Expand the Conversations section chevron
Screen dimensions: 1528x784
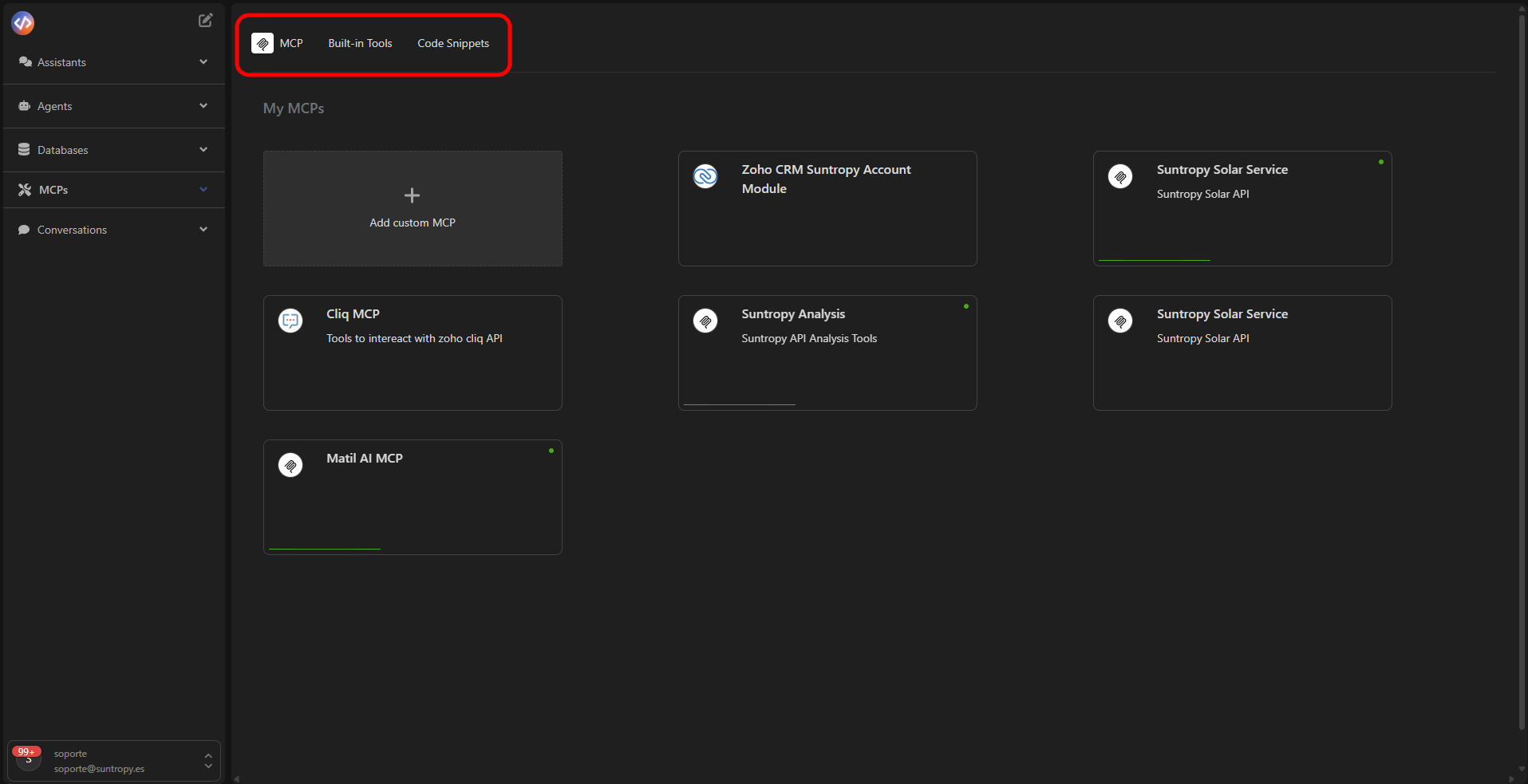click(x=203, y=229)
